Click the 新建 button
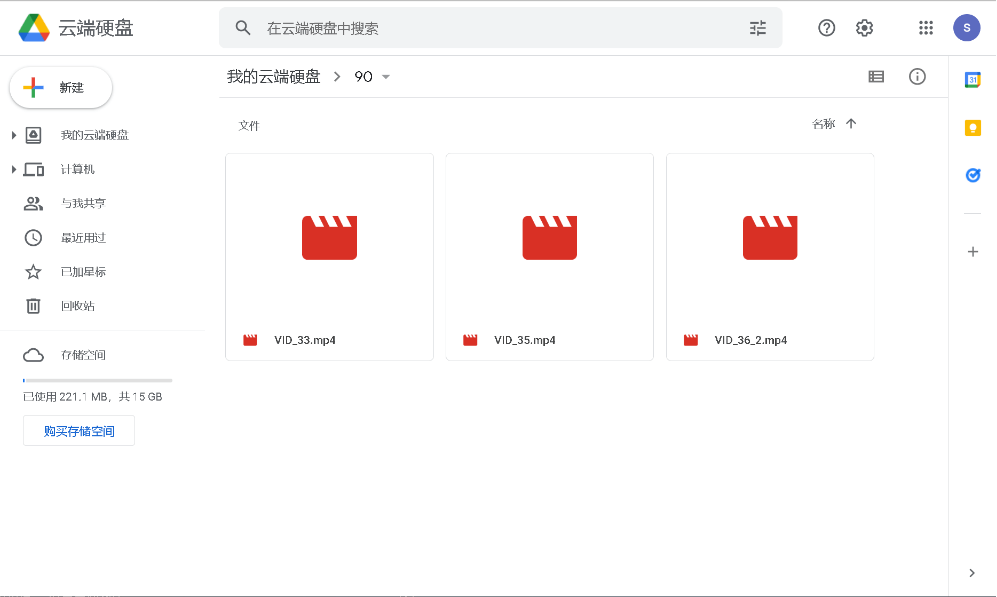The image size is (997, 597). 61,88
